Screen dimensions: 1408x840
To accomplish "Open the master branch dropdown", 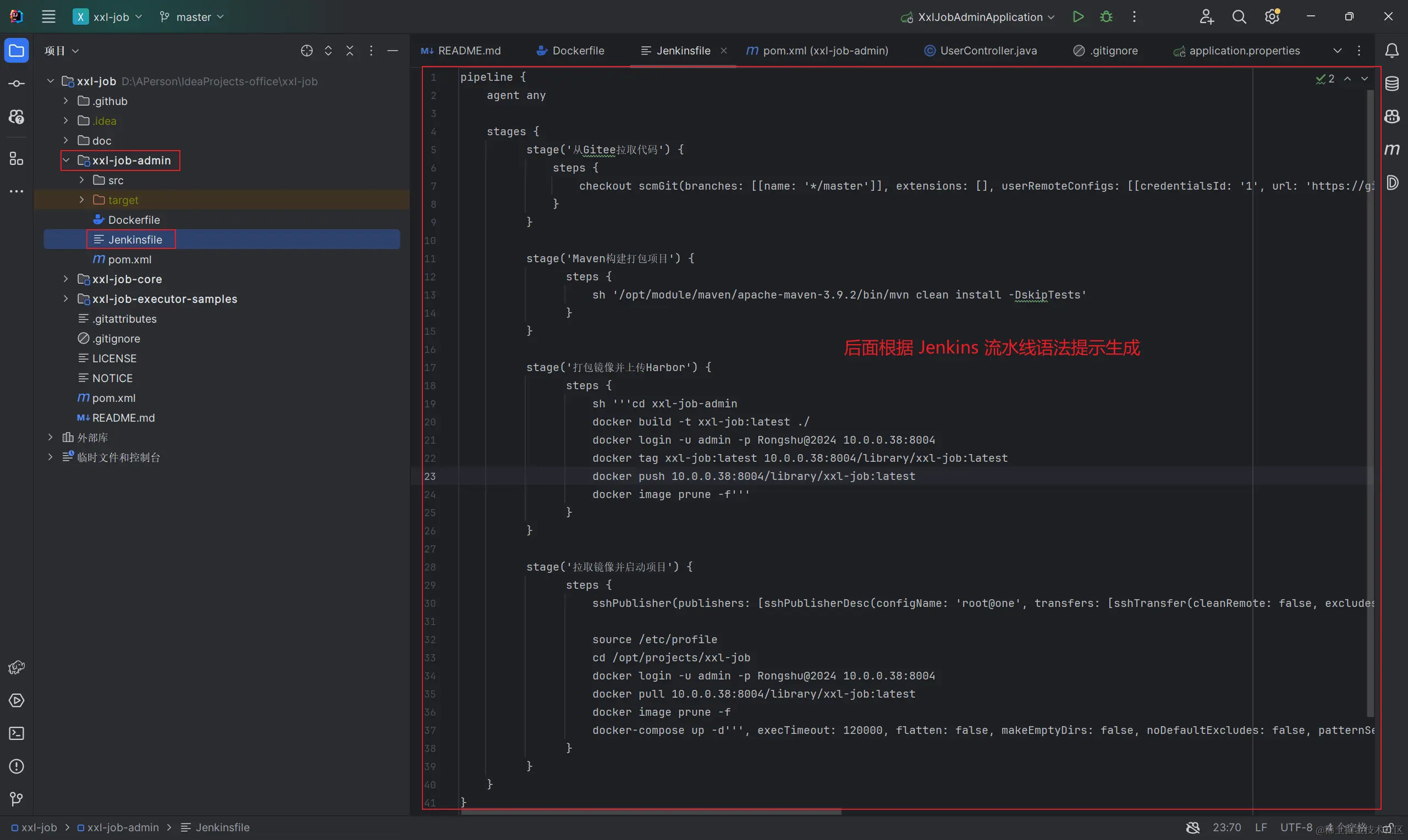I will coord(193,17).
